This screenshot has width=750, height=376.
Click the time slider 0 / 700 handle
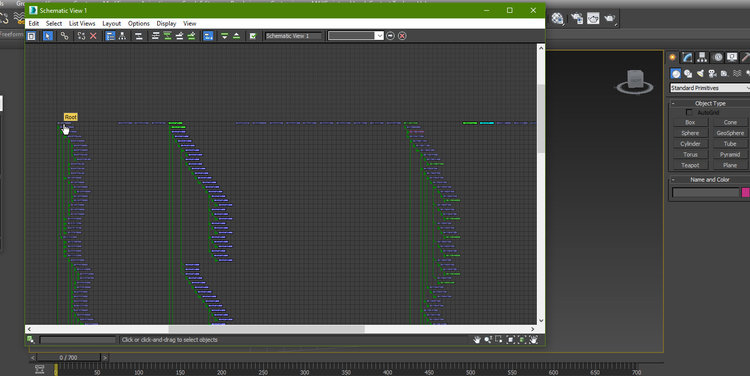68,357
